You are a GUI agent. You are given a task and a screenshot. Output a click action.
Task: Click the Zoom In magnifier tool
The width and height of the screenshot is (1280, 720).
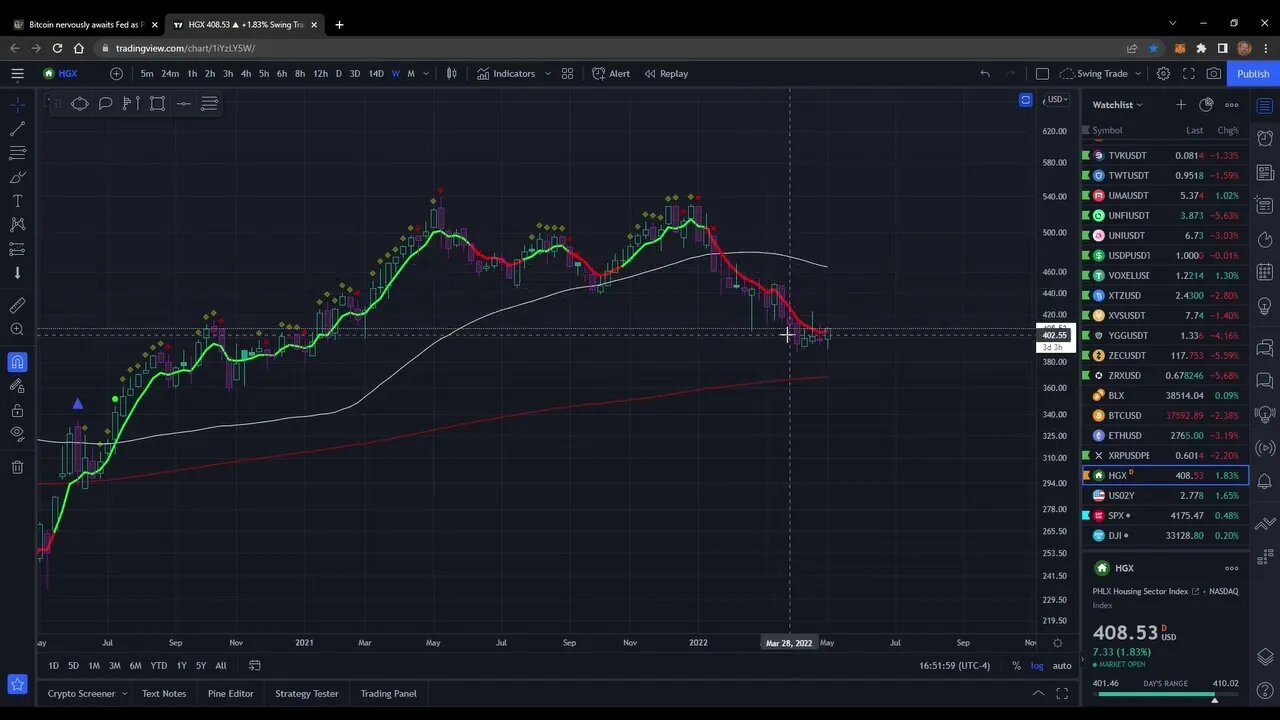(x=17, y=329)
